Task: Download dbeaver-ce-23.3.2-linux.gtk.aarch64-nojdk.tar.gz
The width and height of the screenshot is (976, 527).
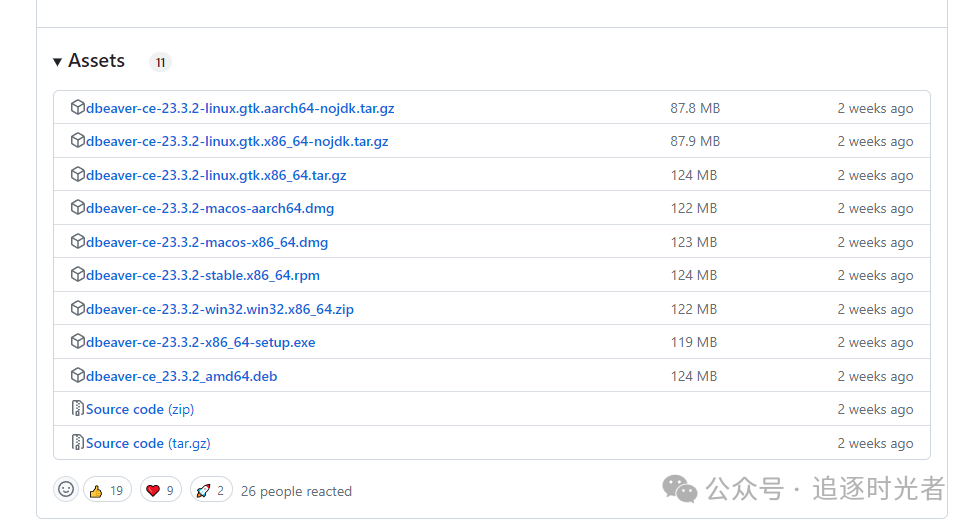Action: coord(240,108)
